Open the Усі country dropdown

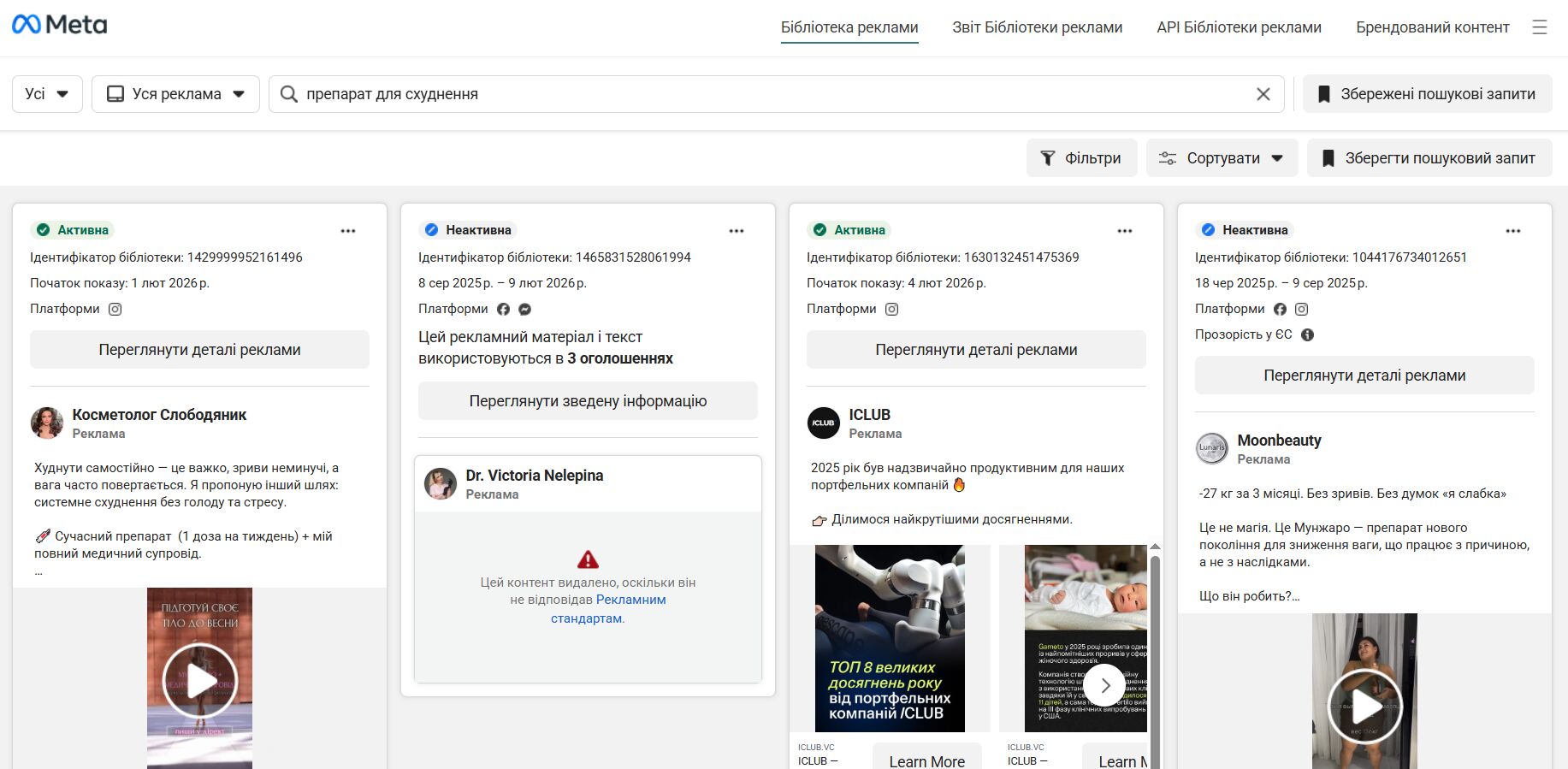tap(47, 94)
